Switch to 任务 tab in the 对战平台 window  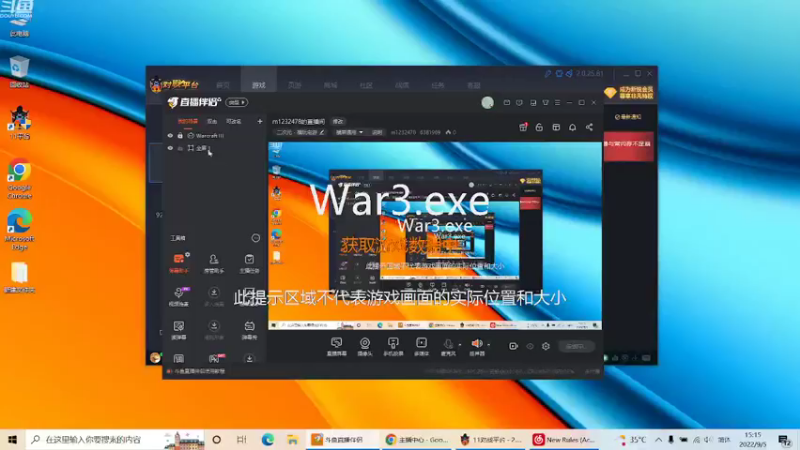(x=438, y=85)
